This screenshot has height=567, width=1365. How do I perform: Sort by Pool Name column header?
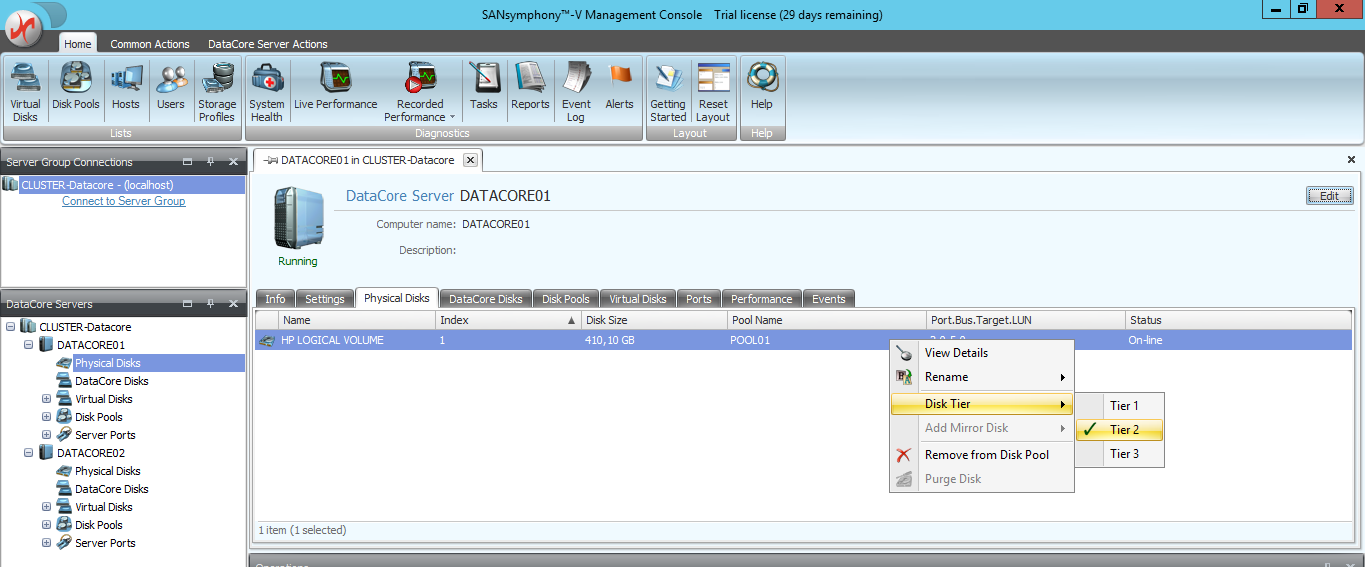[827, 320]
